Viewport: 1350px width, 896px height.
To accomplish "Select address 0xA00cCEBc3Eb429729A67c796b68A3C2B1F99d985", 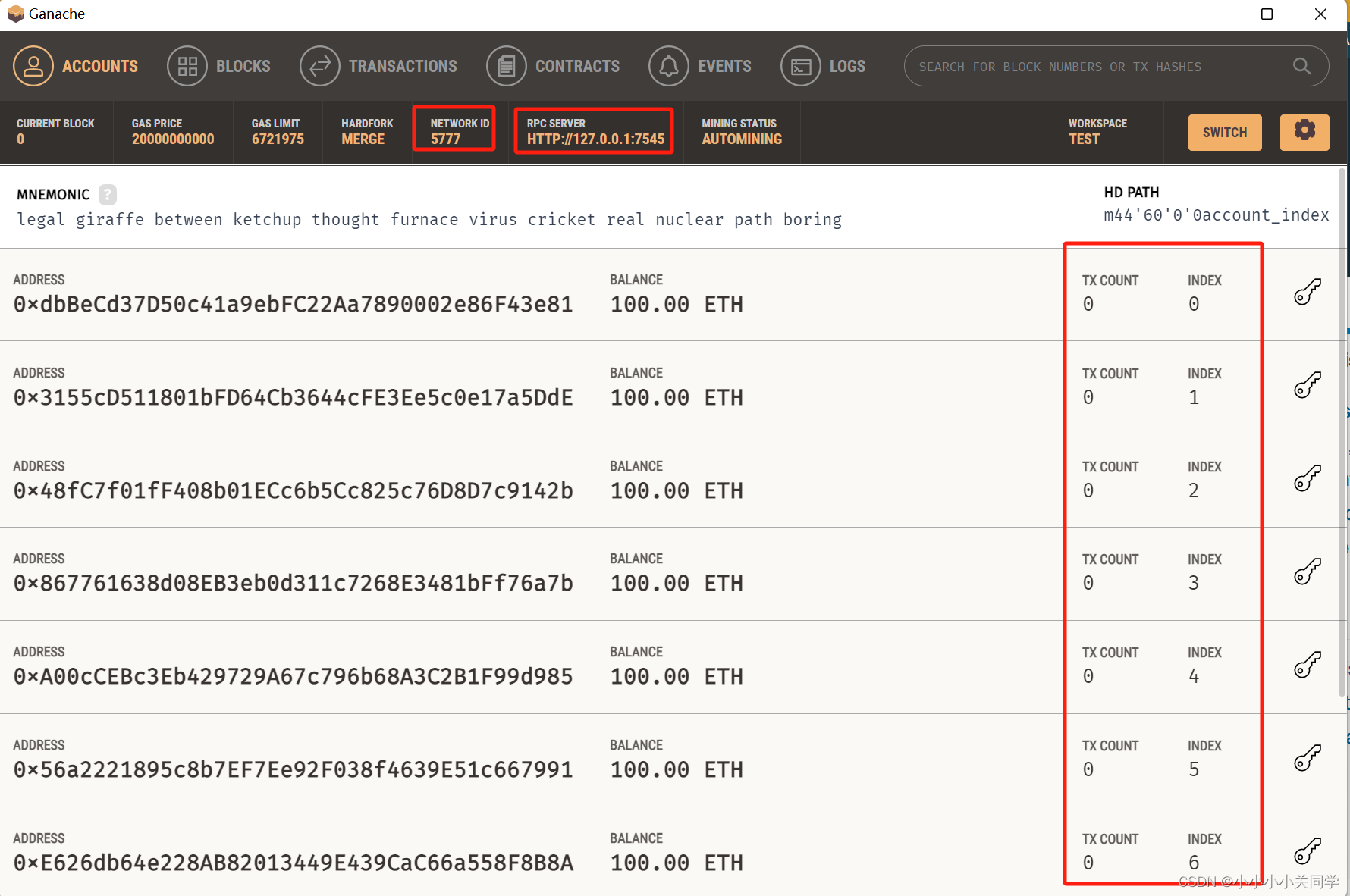I will pos(293,677).
